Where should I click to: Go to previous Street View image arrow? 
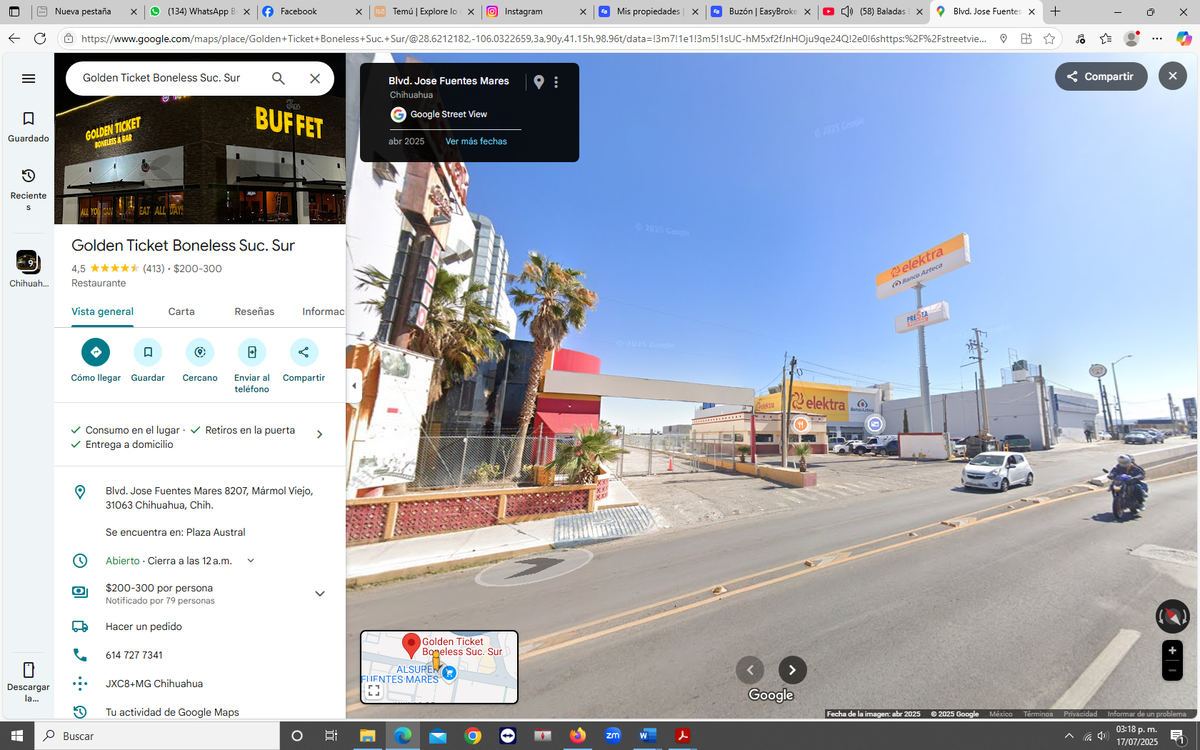[750, 670]
